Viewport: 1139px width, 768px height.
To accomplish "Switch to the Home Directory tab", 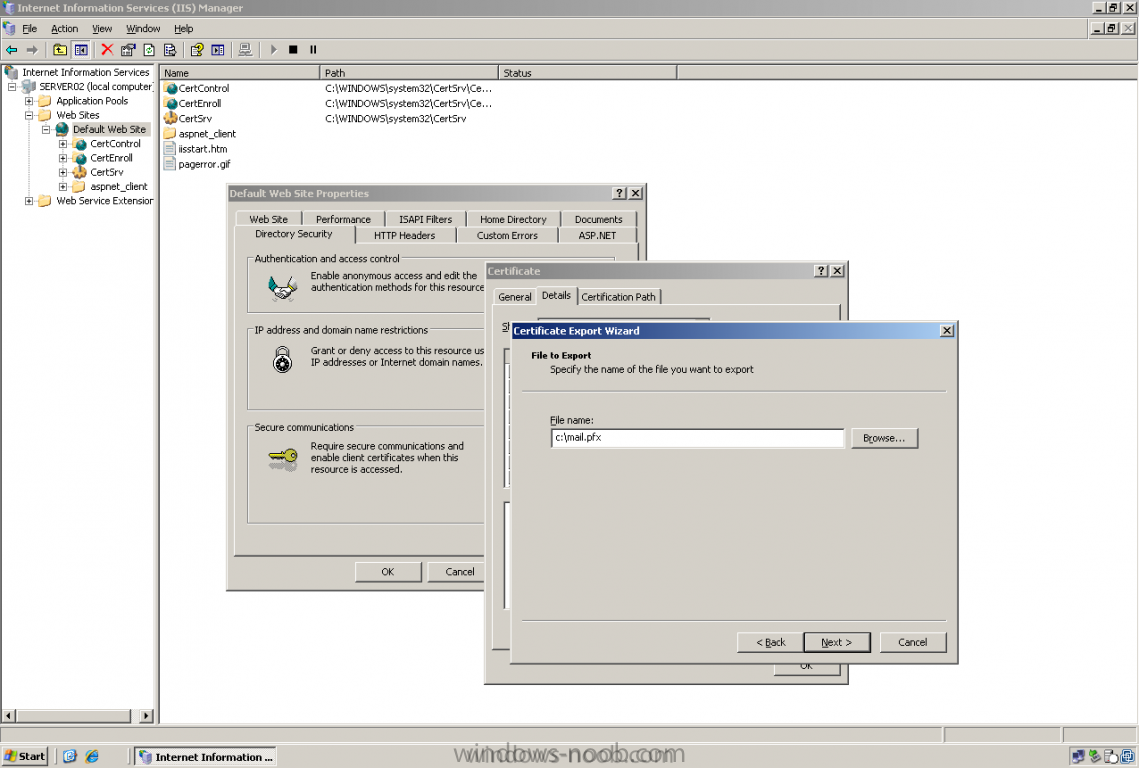I will [x=513, y=219].
